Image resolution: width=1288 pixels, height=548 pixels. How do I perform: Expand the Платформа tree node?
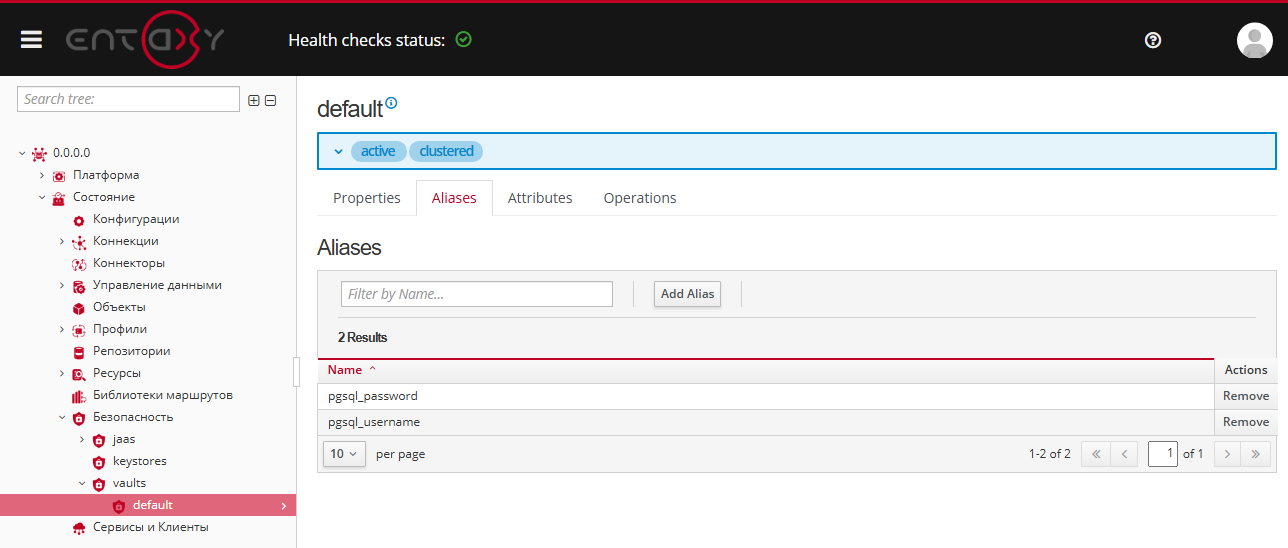42,175
